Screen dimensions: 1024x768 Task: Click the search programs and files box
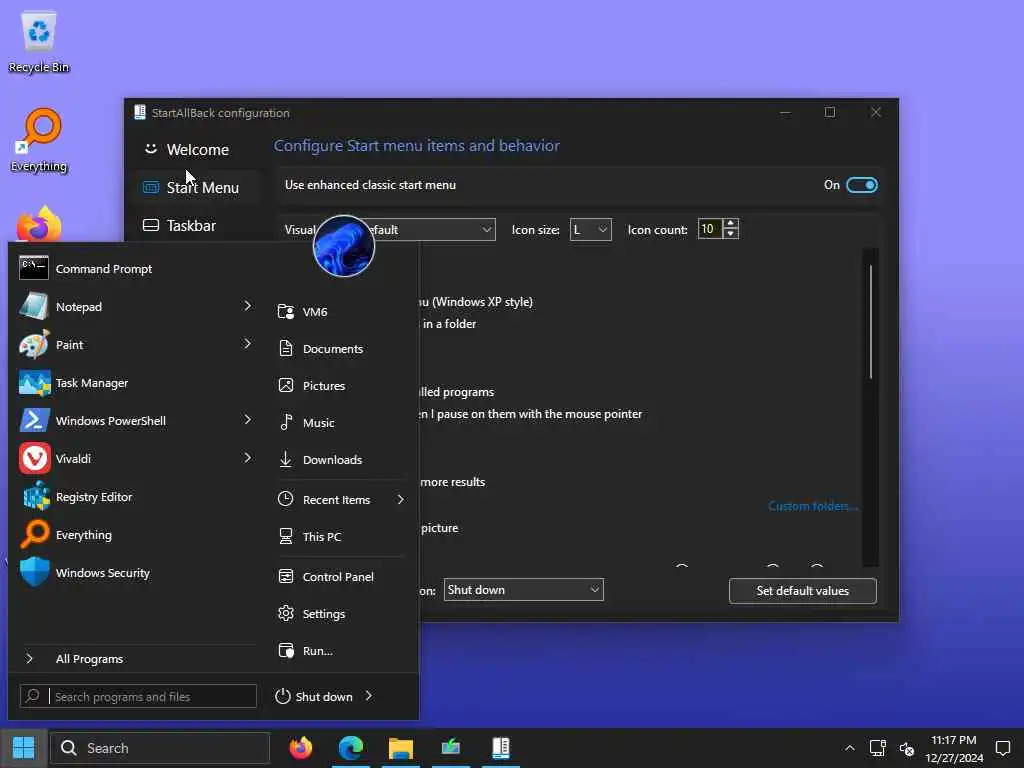[138, 696]
